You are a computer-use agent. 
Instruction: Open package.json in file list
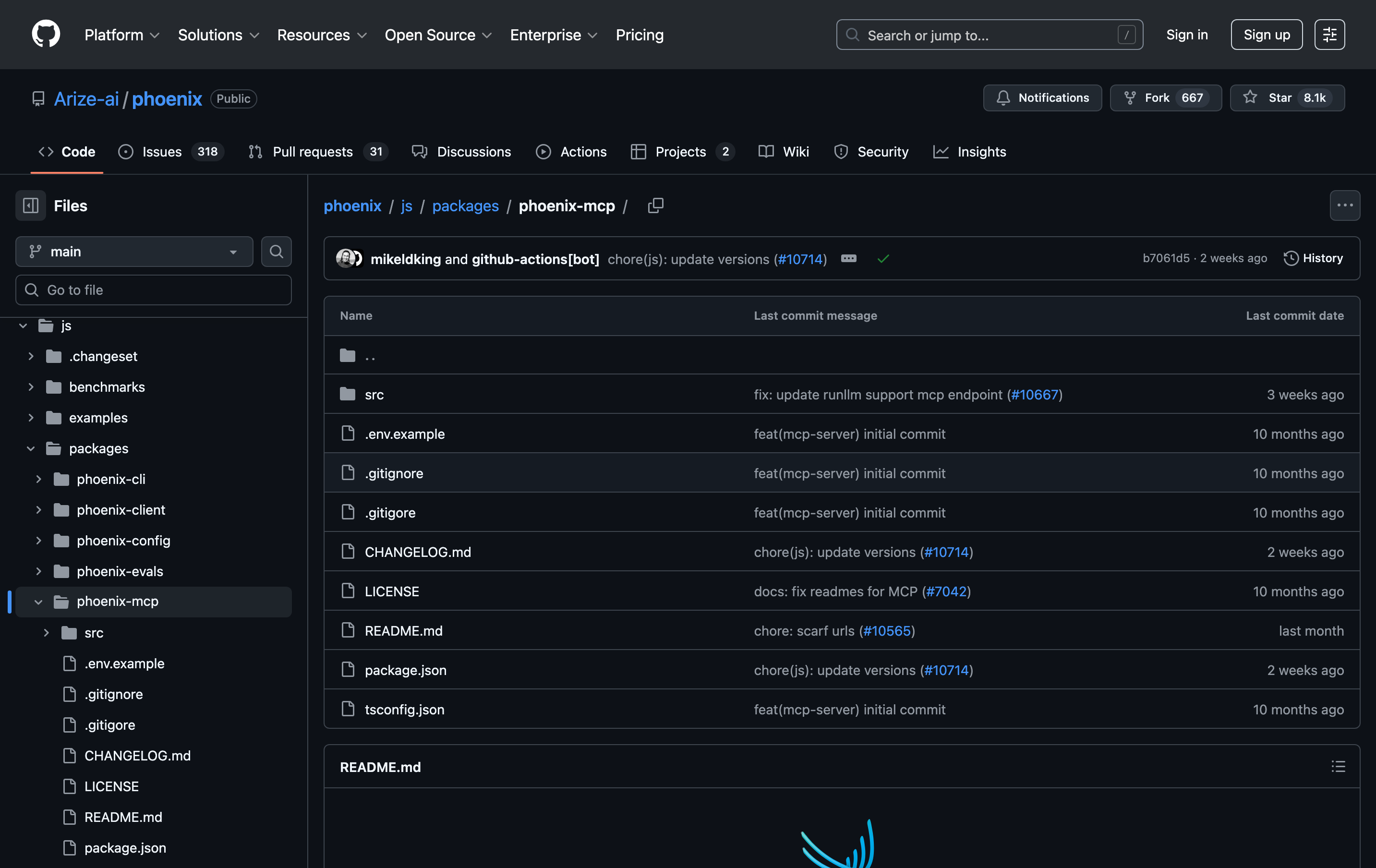pos(405,670)
